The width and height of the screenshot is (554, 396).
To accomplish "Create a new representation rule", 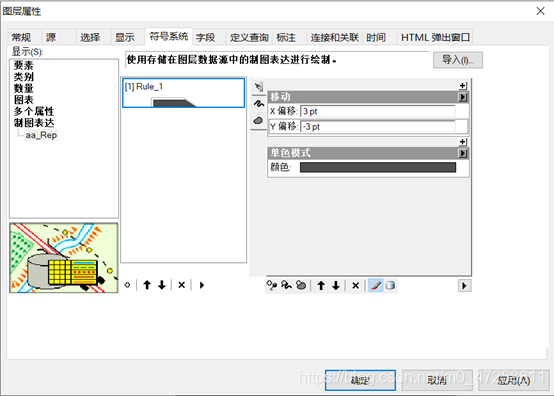I will (128, 285).
